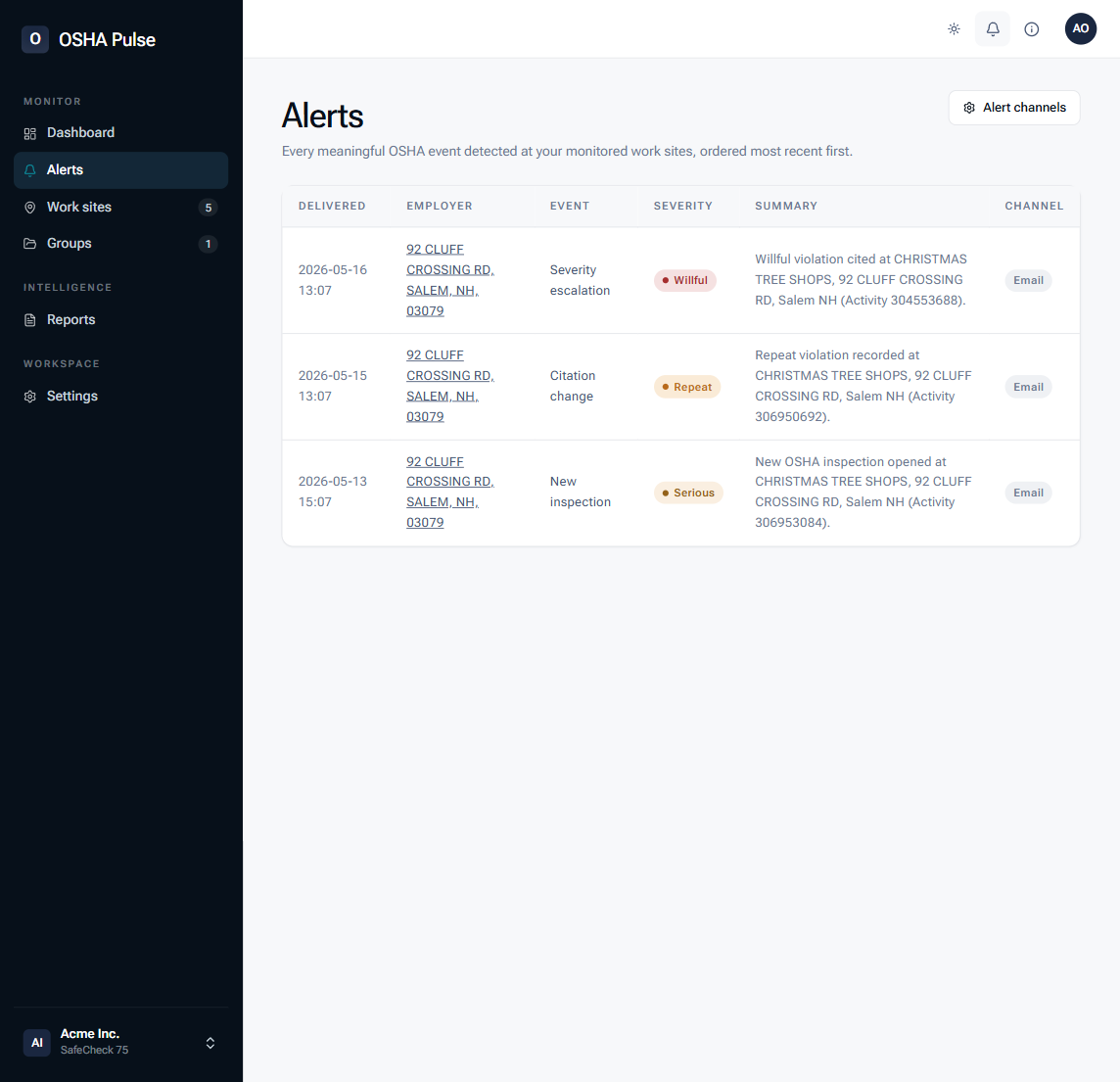Open the Alert channels button
Image resolution: width=1120 pixels, height=1082 pixels.
(x=1013, y=108)
